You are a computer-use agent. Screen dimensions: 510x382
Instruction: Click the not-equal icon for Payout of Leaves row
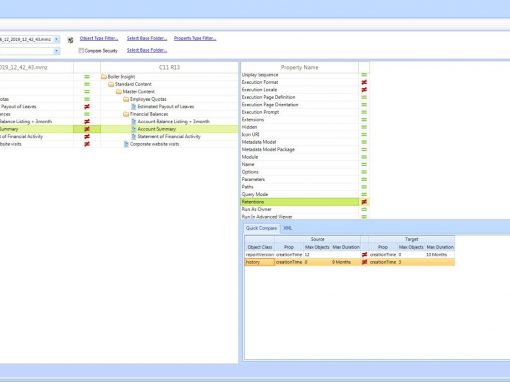[x=87, y=107]
